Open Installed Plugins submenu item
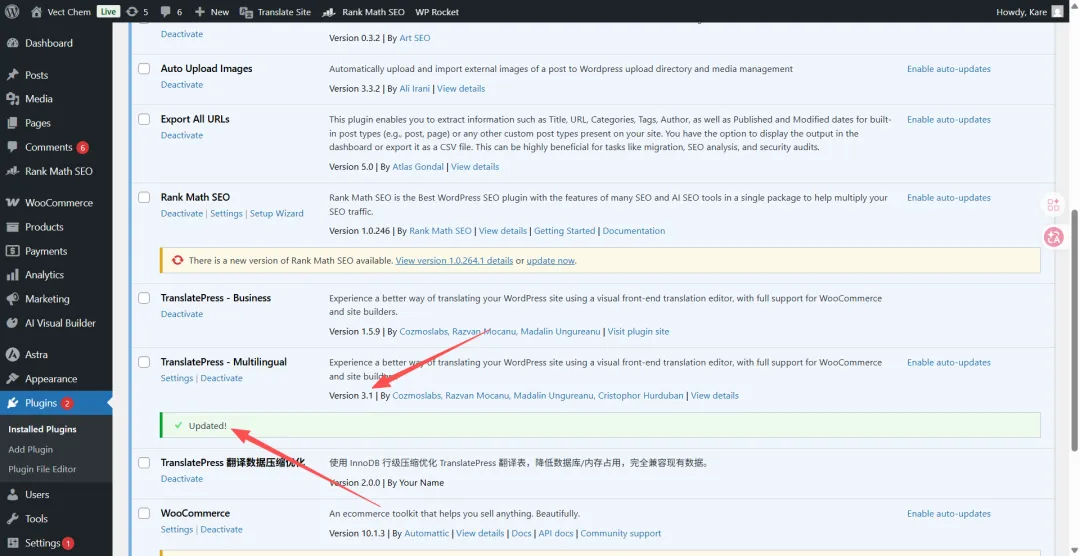 pos(42,429)
